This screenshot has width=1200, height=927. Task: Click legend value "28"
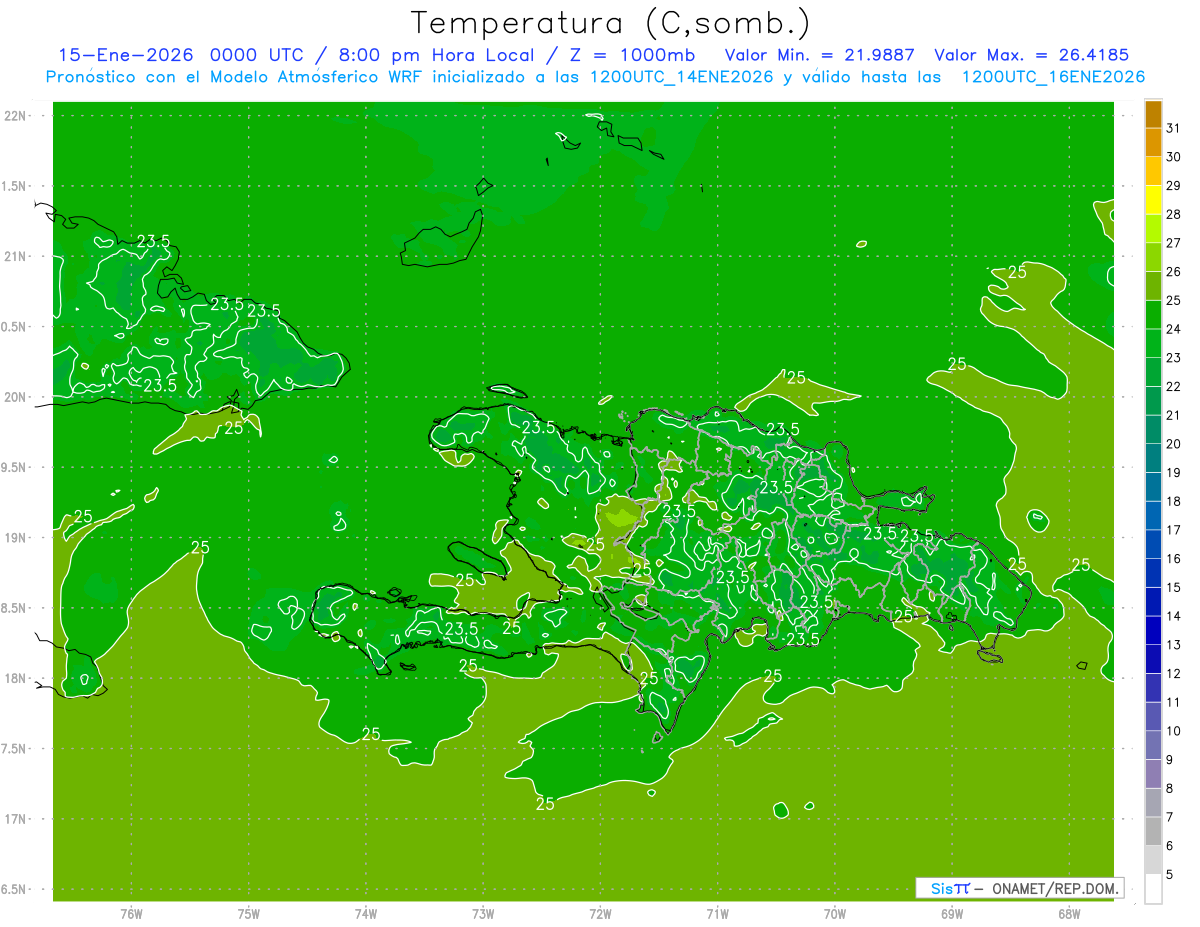1173,214
